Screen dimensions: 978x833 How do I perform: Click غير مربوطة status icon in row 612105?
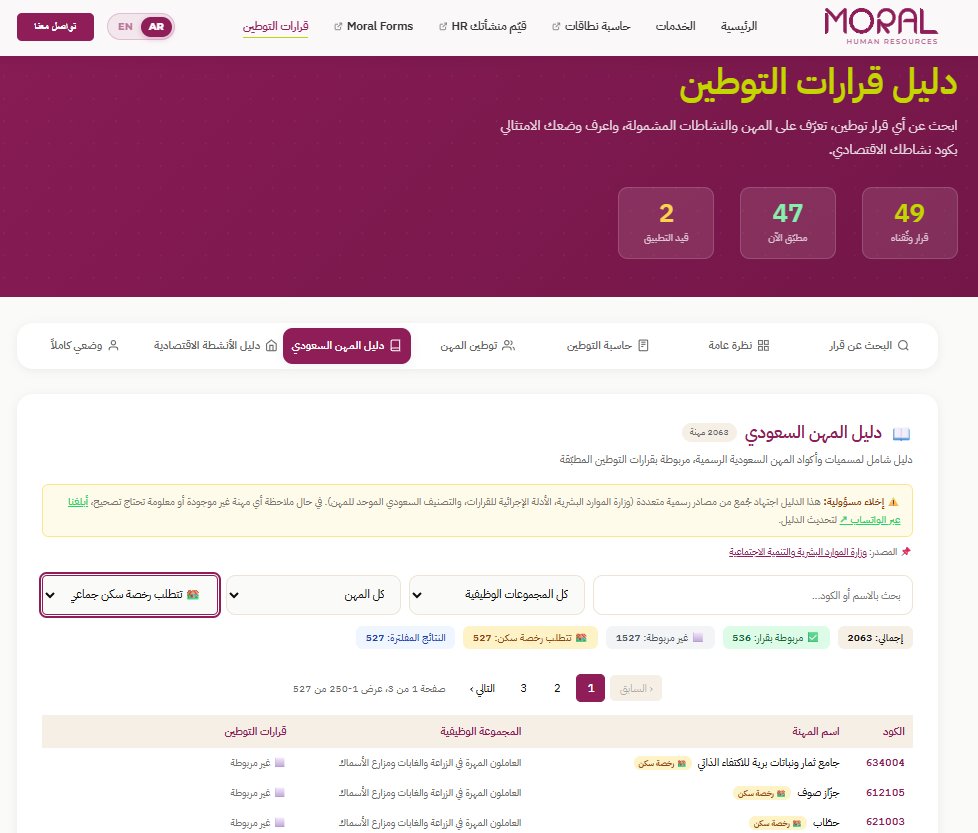pyautogui.click(x=279, y=792)
